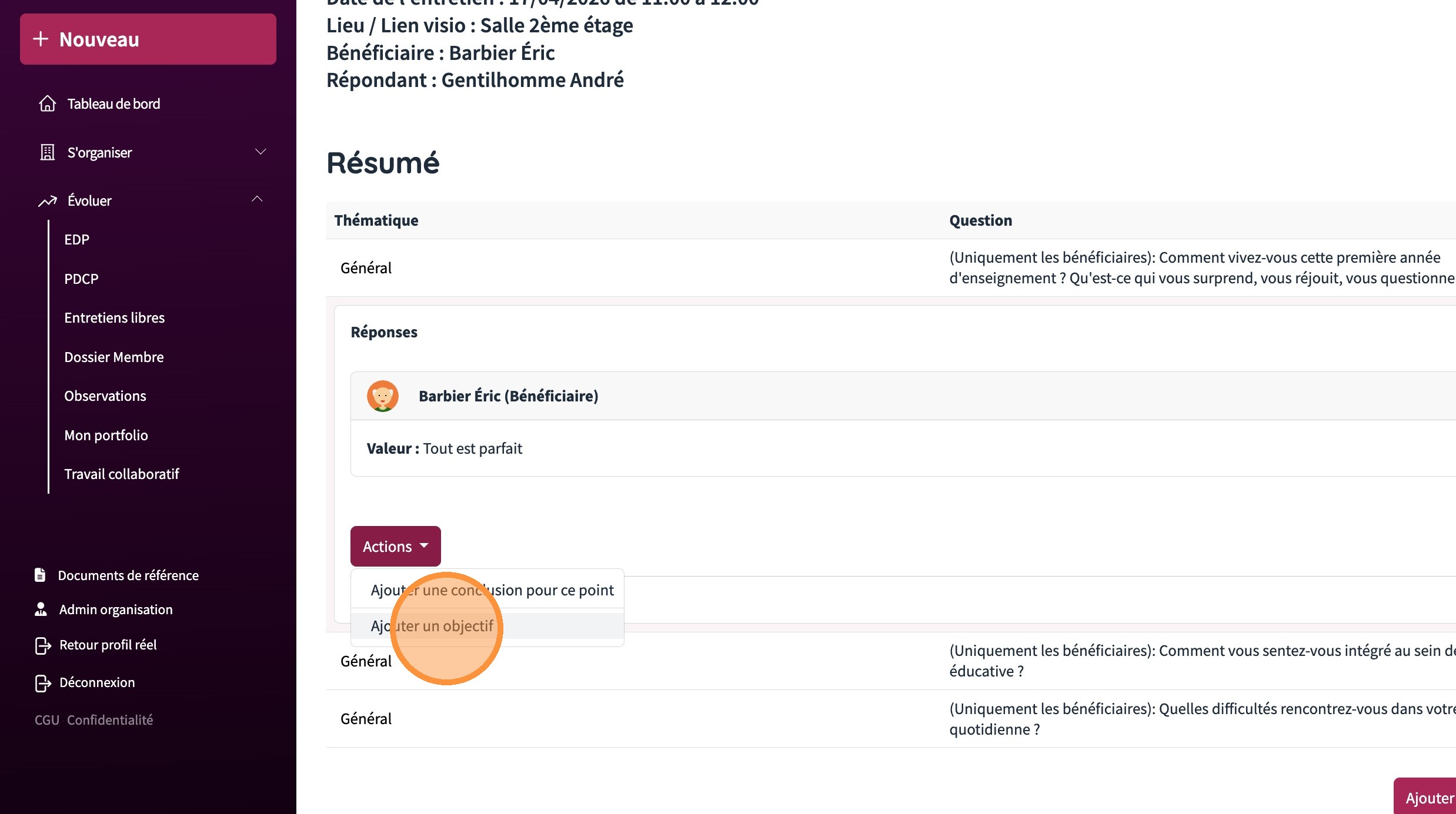Click the S'organiser building icon
This screenshot has height=814, width=1456.
point(47,152)
